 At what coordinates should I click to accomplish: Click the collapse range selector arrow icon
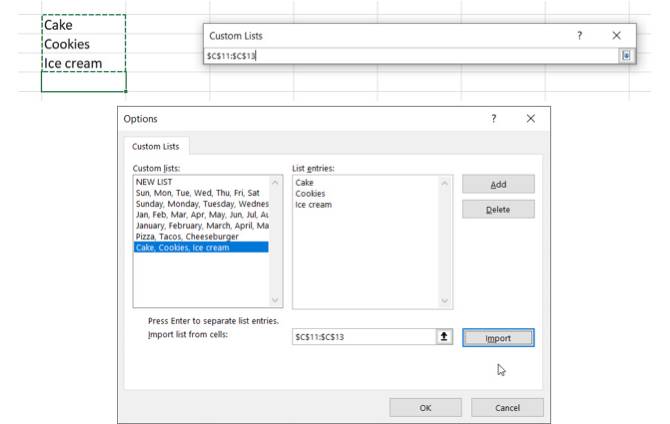pos(444,337)
